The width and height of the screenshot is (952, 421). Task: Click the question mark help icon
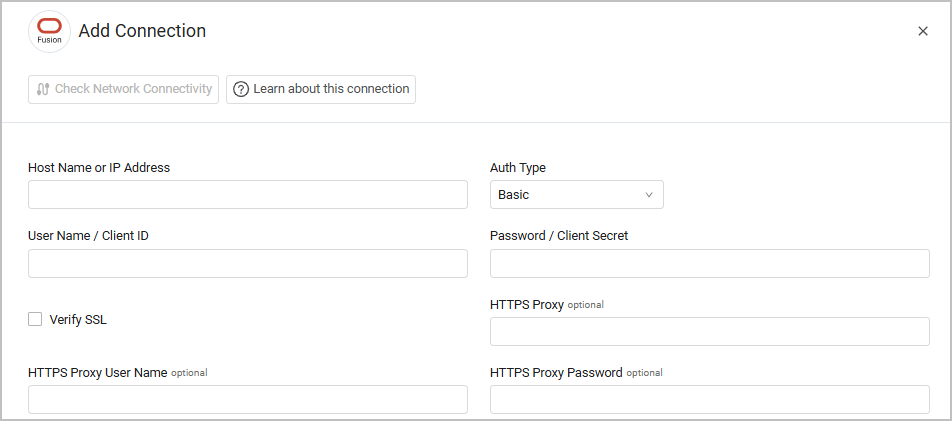point(241,89)
